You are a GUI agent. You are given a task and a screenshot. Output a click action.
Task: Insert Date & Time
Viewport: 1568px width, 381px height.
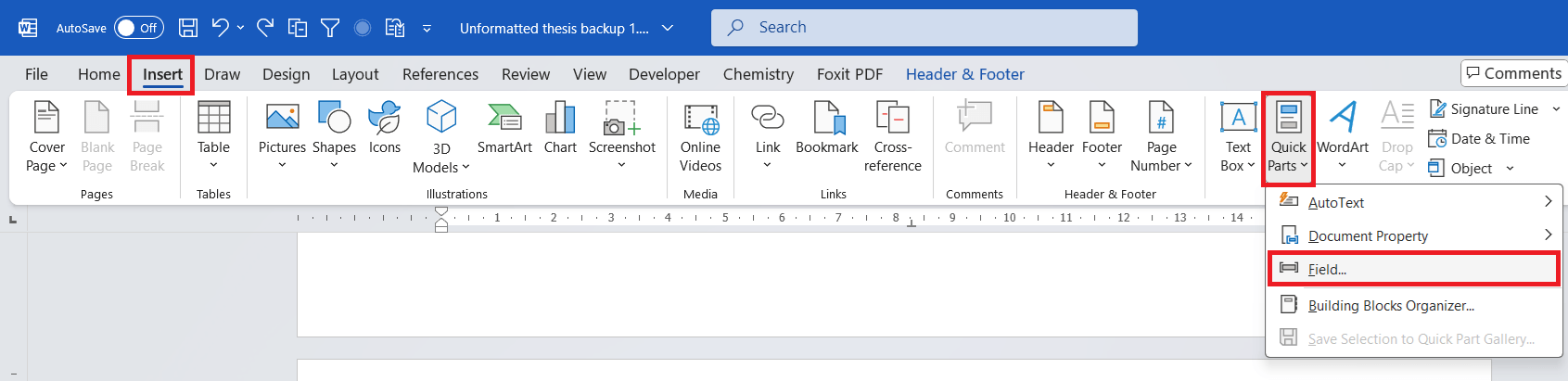pos(1479,138)
